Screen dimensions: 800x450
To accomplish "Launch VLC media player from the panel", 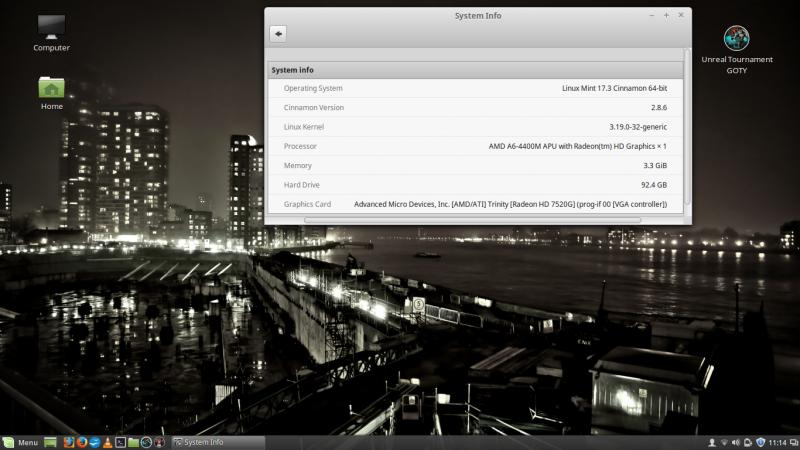I will [x=107, y=442].
